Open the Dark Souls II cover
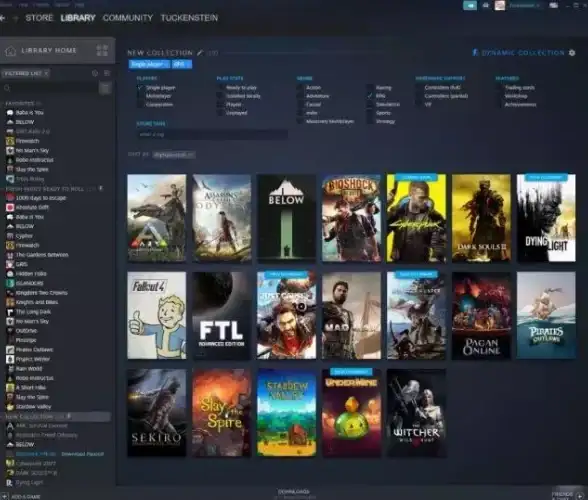Image resolution: width=588 pixels, height=500 pixels. click(482, 218)
